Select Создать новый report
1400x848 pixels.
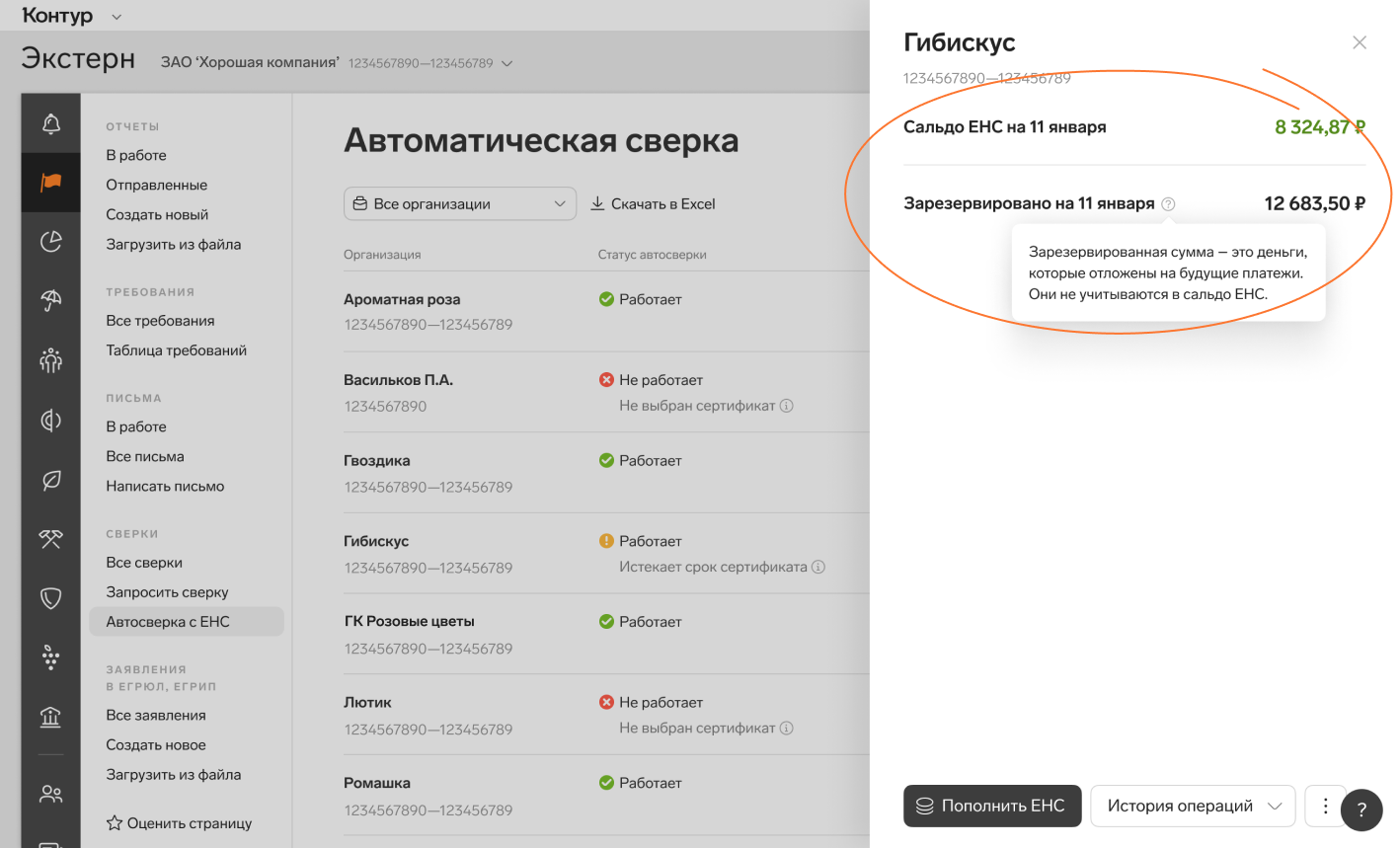[157, 214]
